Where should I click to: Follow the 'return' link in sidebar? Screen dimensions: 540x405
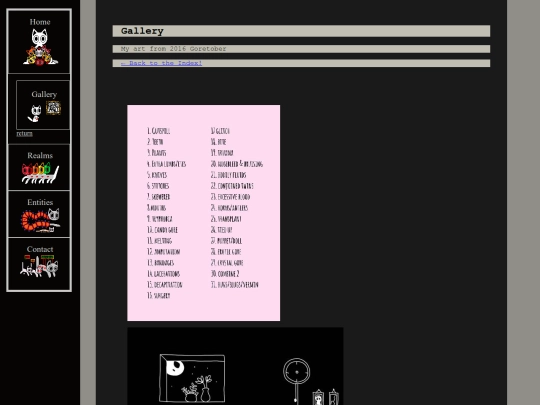24,134
